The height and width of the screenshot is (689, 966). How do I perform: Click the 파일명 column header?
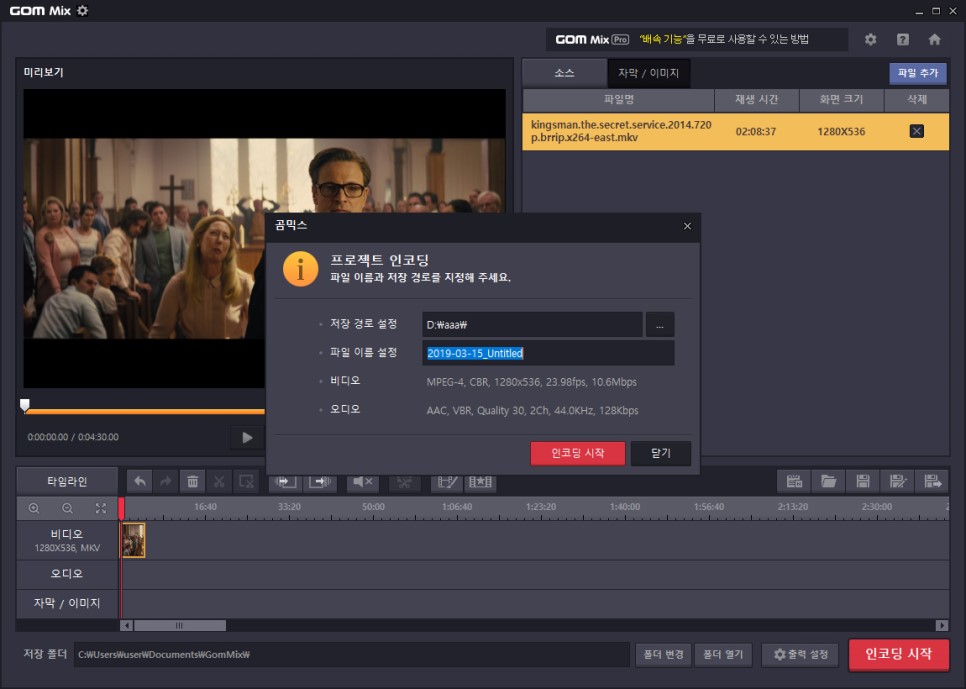click(x=619, y=100)
